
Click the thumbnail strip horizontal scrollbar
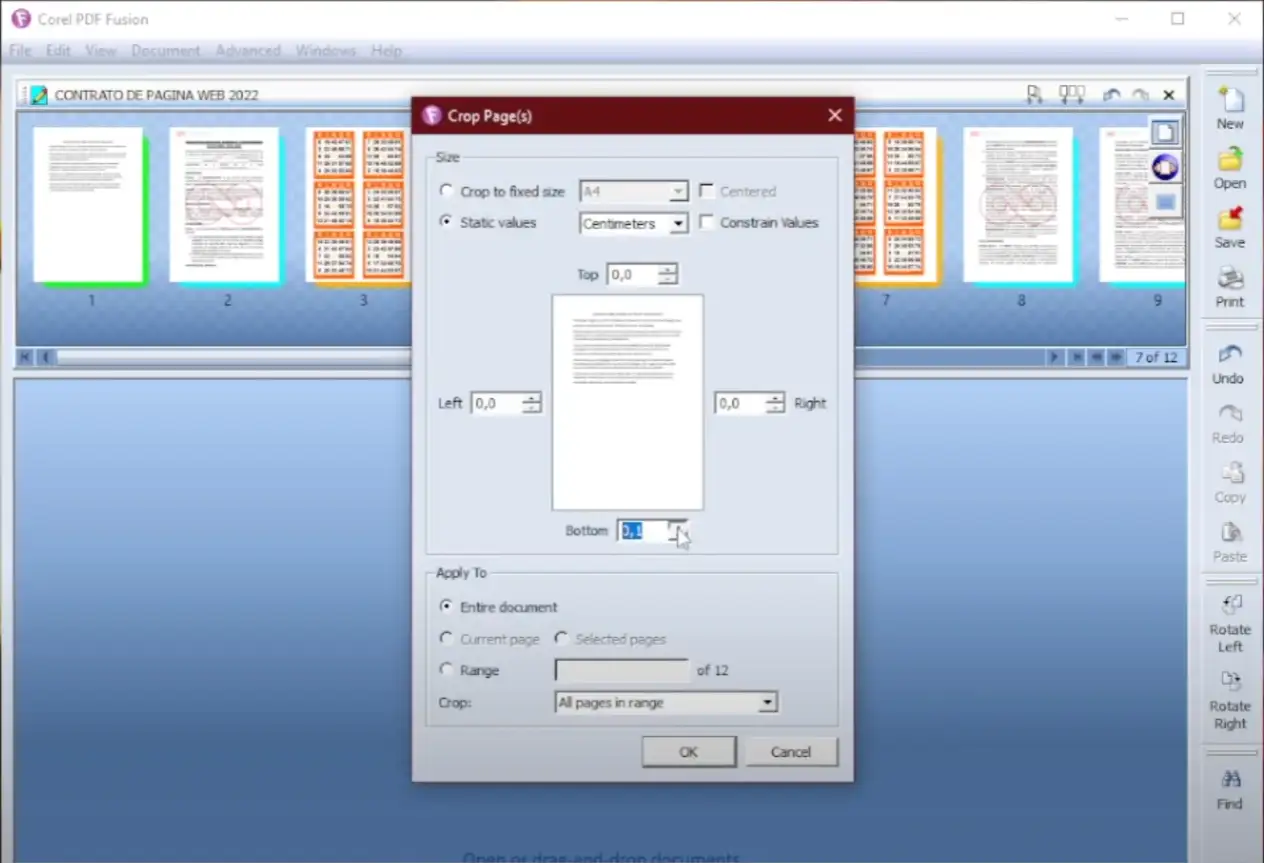tap(230, 357)
